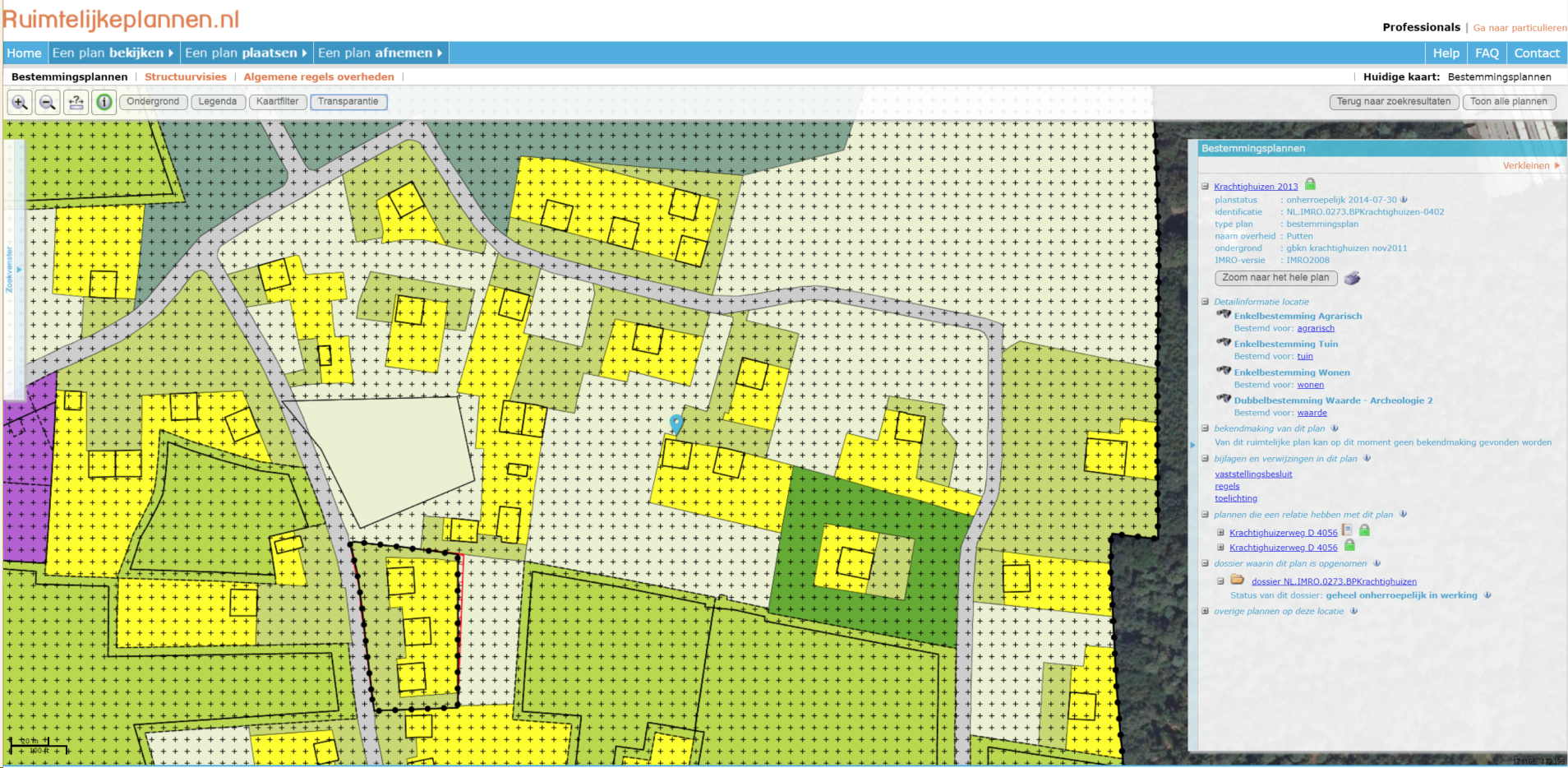Select the zoom in magnifier tool
This screenshot has height=768, width=1568.
[x=18, y=102]
